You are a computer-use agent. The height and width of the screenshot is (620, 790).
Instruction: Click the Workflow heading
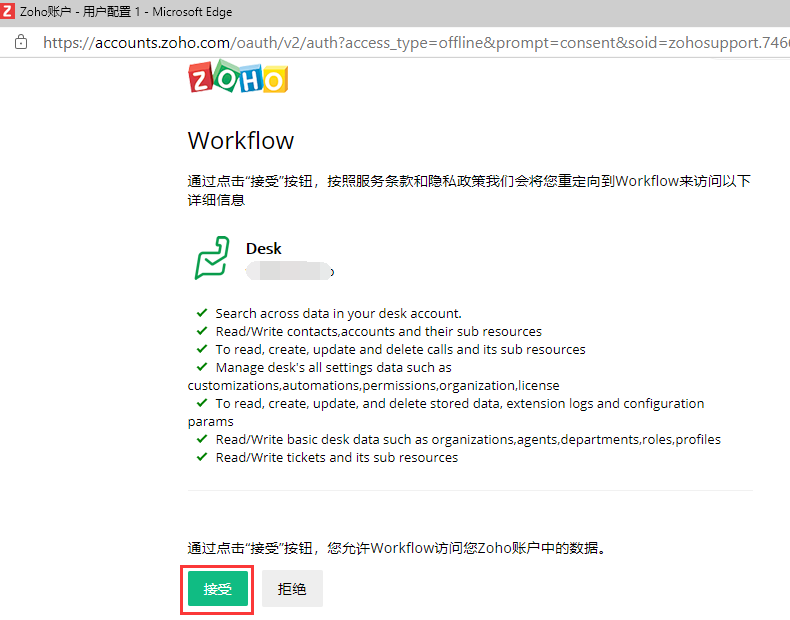point(241,141)
